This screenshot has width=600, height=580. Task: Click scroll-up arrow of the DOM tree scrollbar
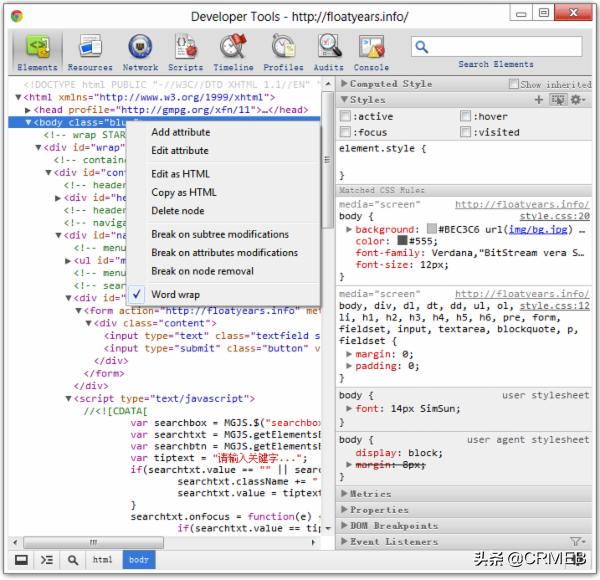(328, 83)
